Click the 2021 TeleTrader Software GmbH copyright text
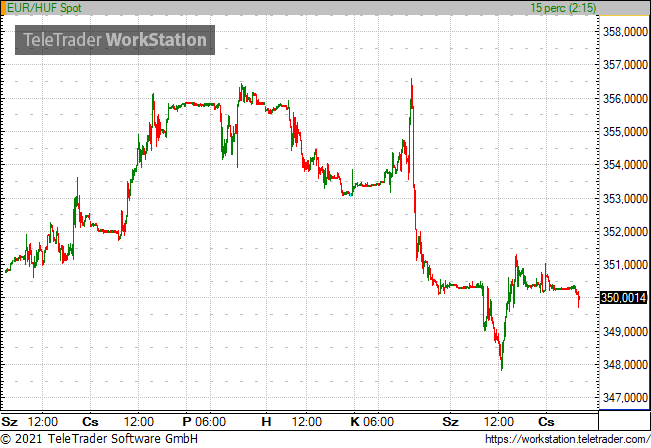The image size is (651, 448). [x=99, y=438]
